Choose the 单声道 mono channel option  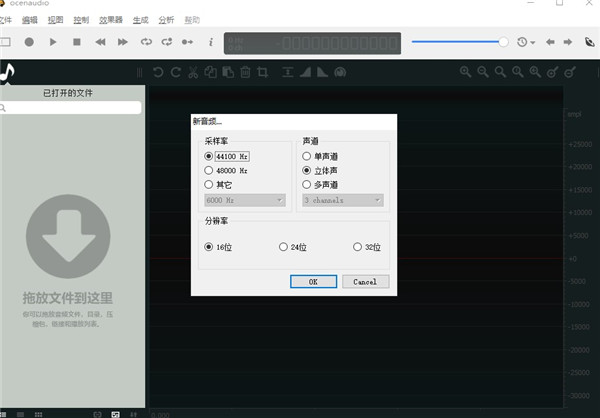(306, 157)
